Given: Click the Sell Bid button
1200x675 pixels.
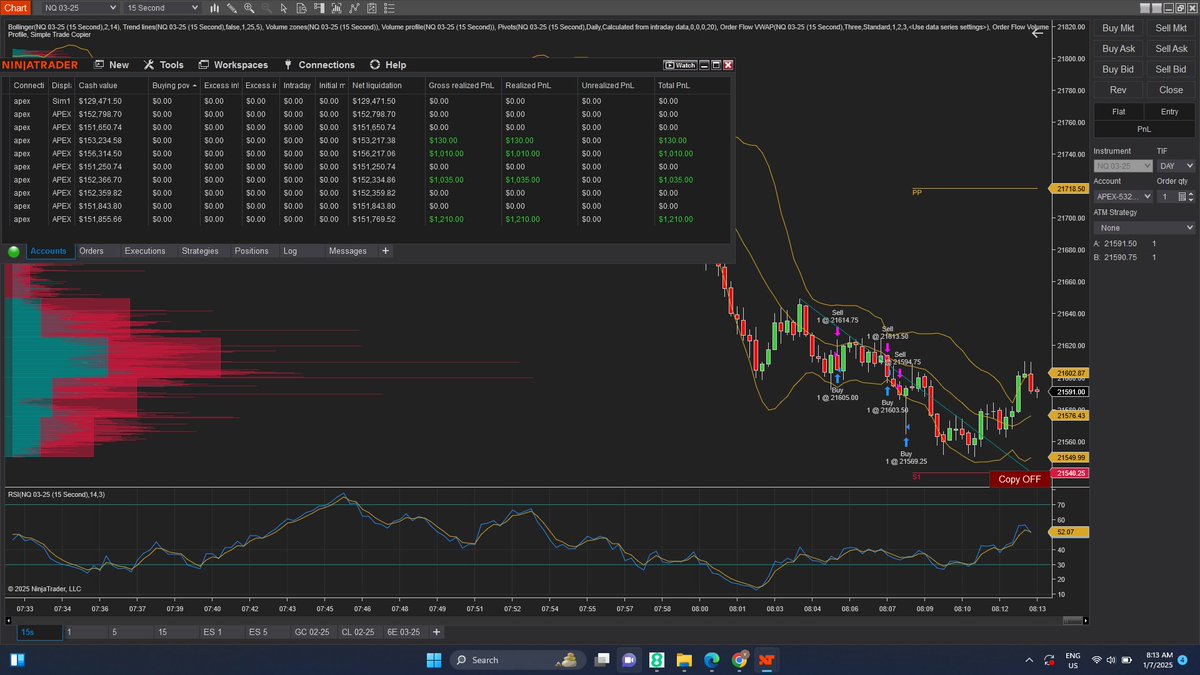Looking at the screenshot, I should click(1171, 69).
